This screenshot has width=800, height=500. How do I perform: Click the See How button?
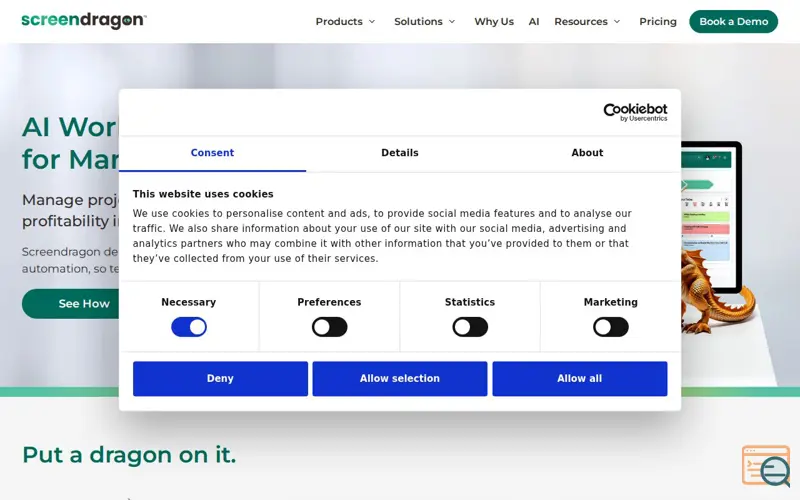tap(71, 304)
